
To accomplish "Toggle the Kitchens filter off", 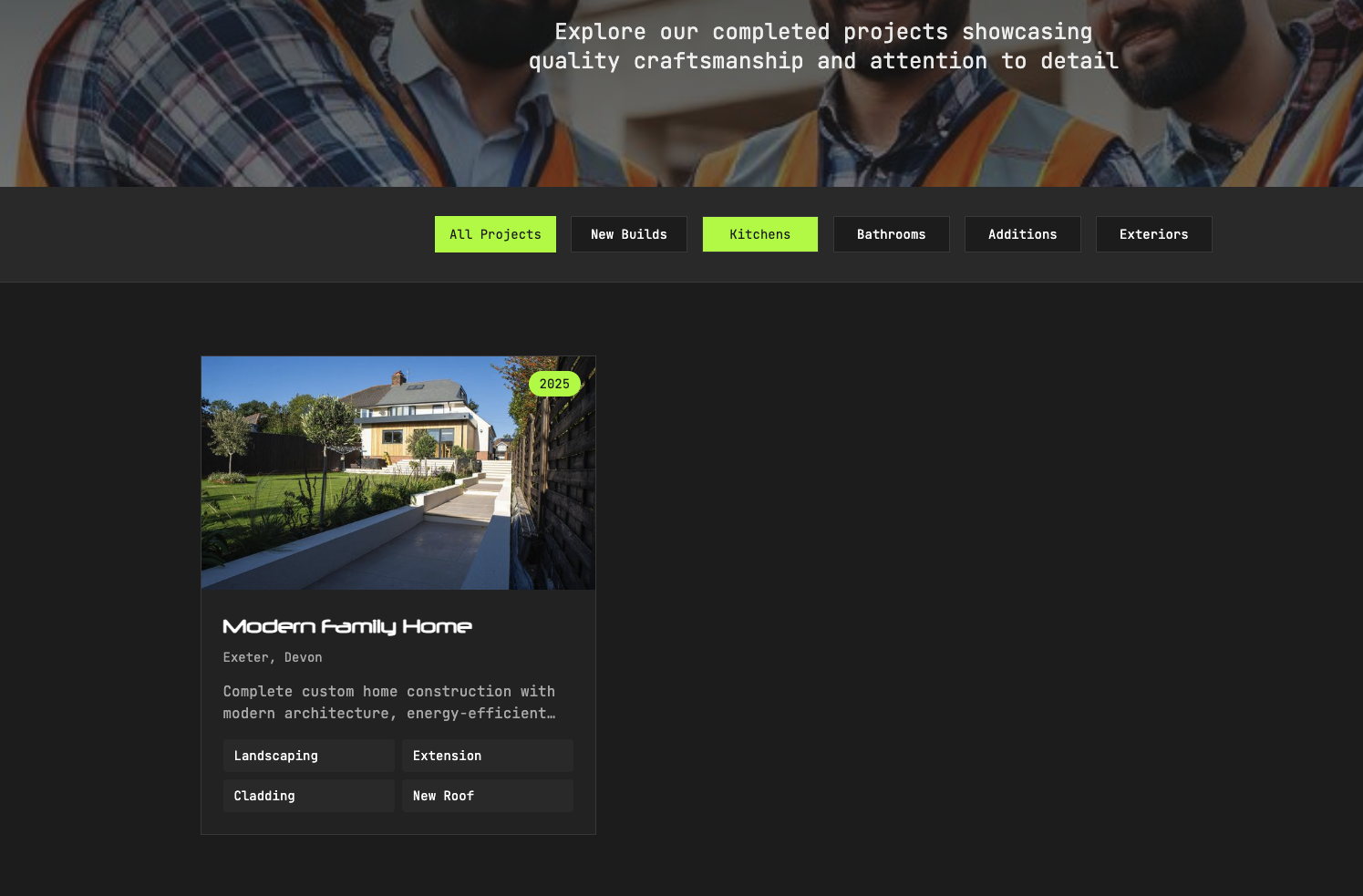I will point(759,233).
